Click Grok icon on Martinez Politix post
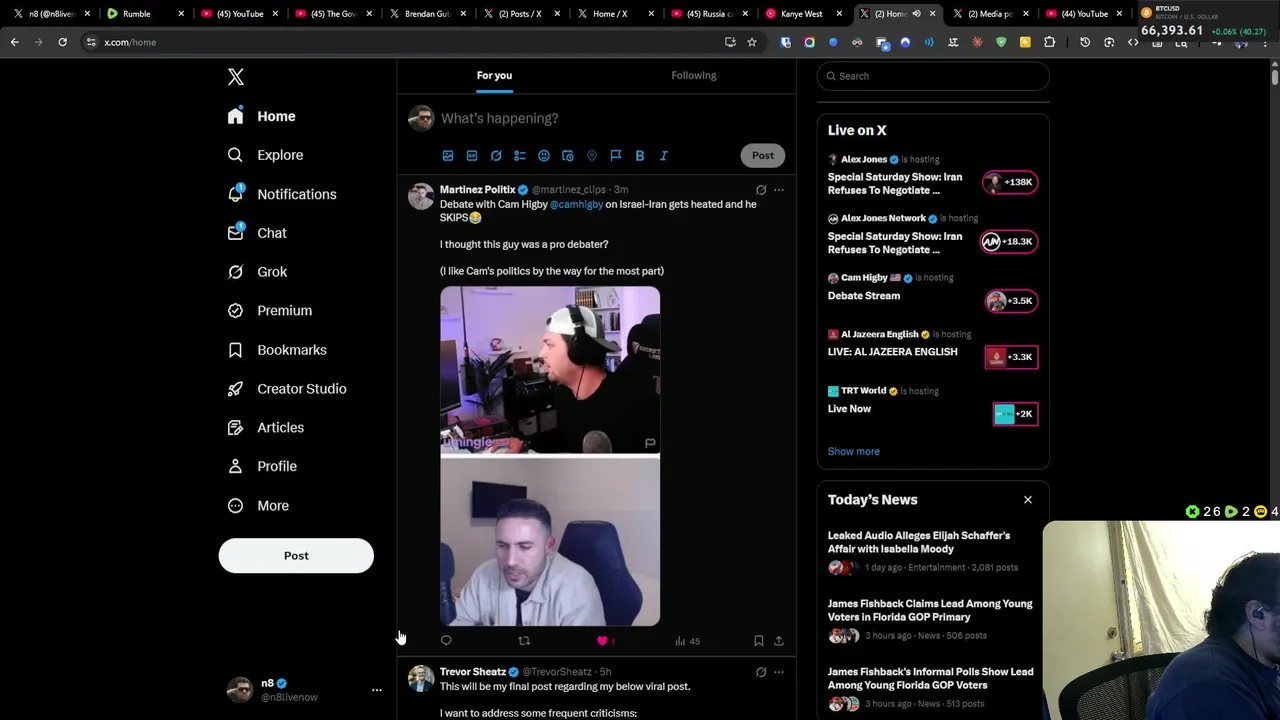Screen dimensions: 1280x720 tap(761, 190)
